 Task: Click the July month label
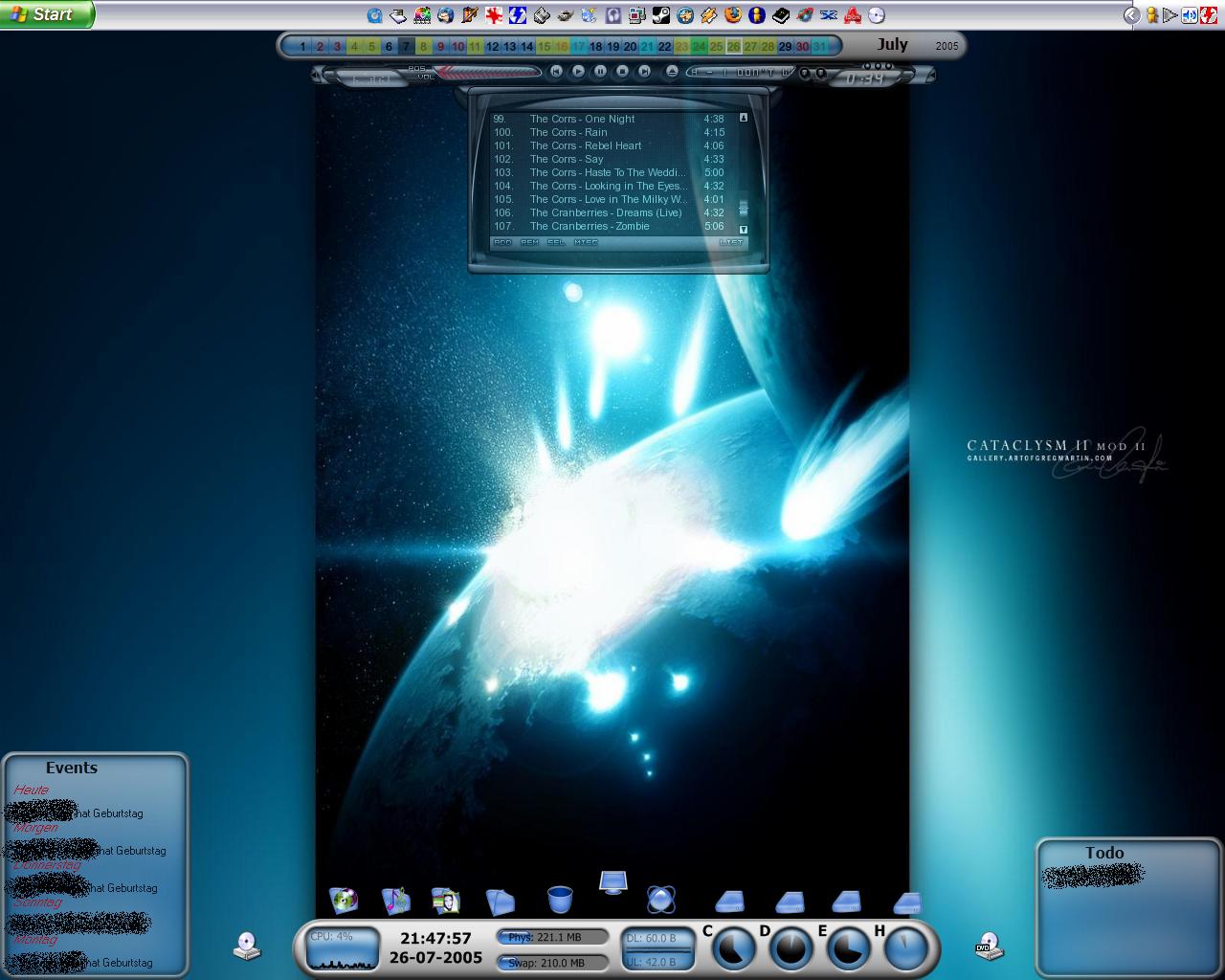point(892,44)
